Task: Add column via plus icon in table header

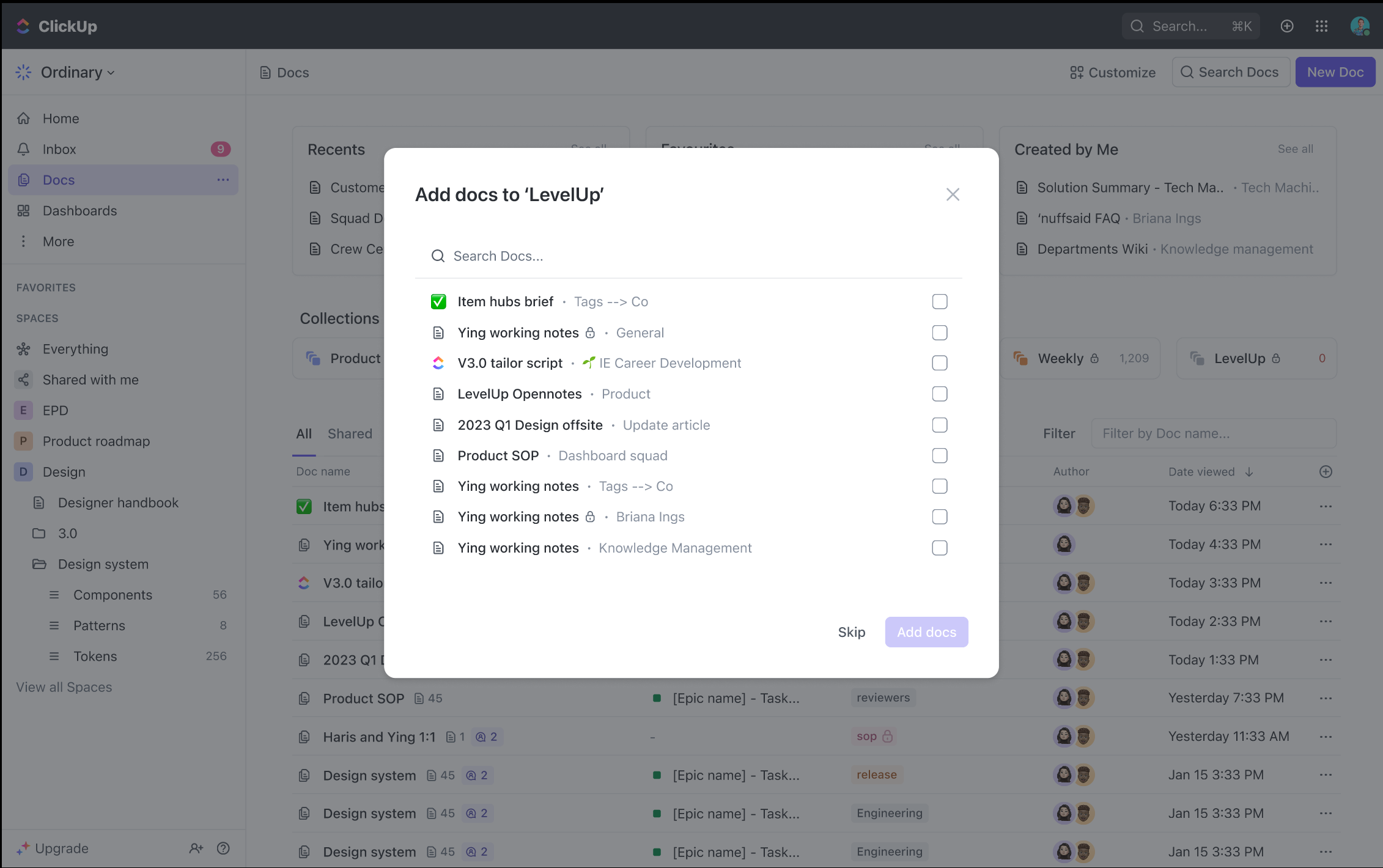Action: [1326, 471]
